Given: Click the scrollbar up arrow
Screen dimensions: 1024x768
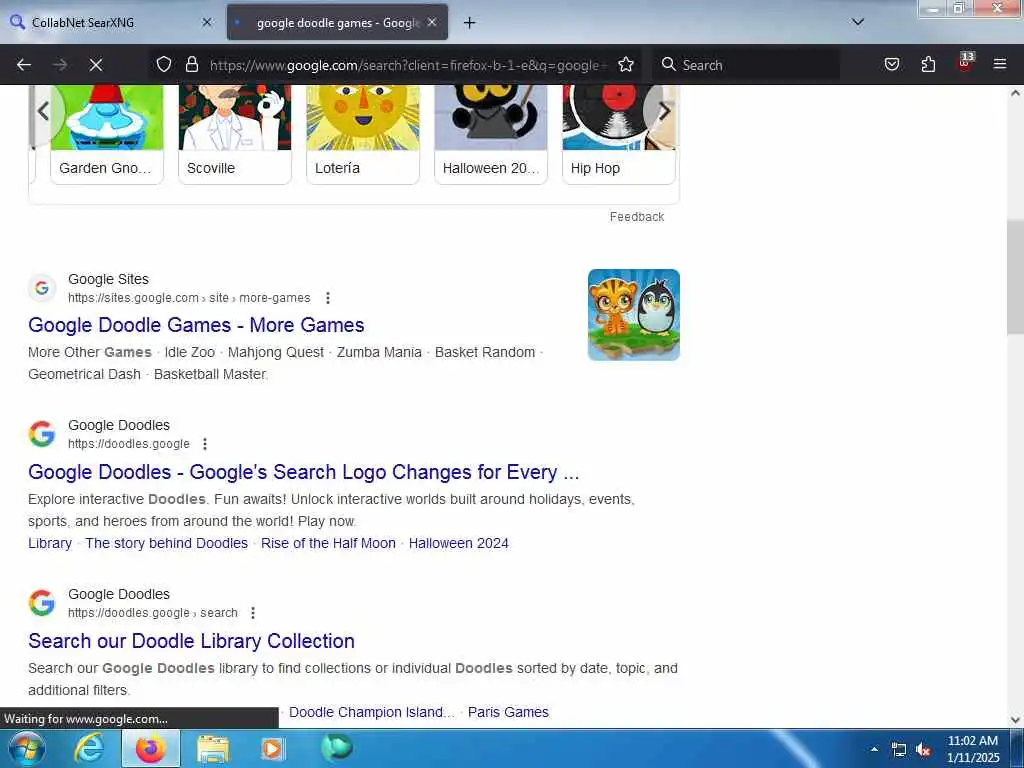Looking at the screenshot, I should point(1015,93).
